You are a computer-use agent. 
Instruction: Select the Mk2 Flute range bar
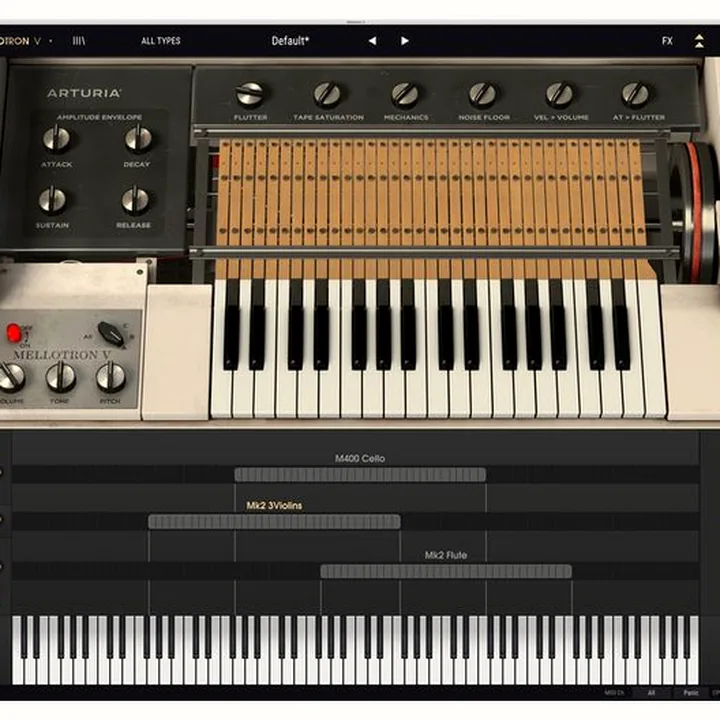pyautogui.click(x=446, y=572)
